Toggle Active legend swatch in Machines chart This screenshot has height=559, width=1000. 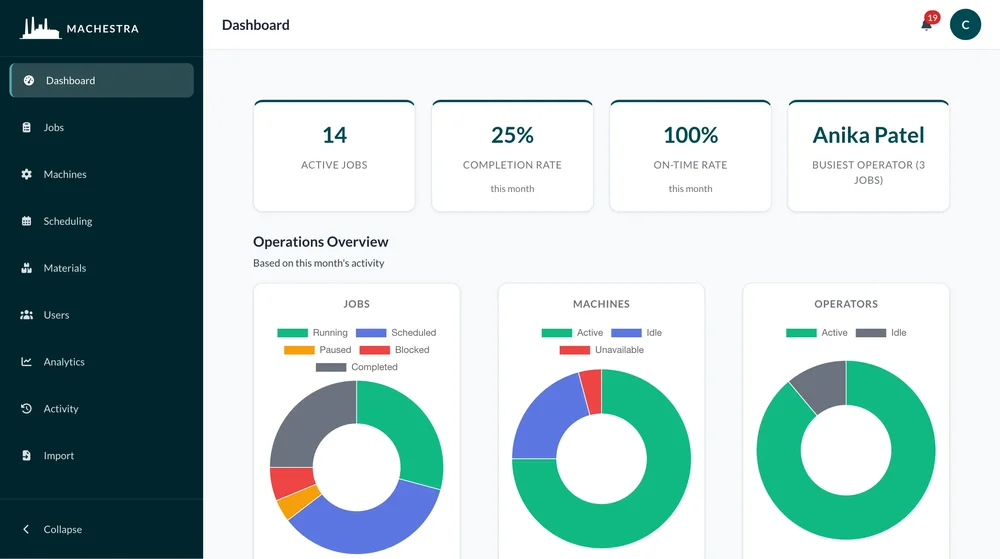557,333
